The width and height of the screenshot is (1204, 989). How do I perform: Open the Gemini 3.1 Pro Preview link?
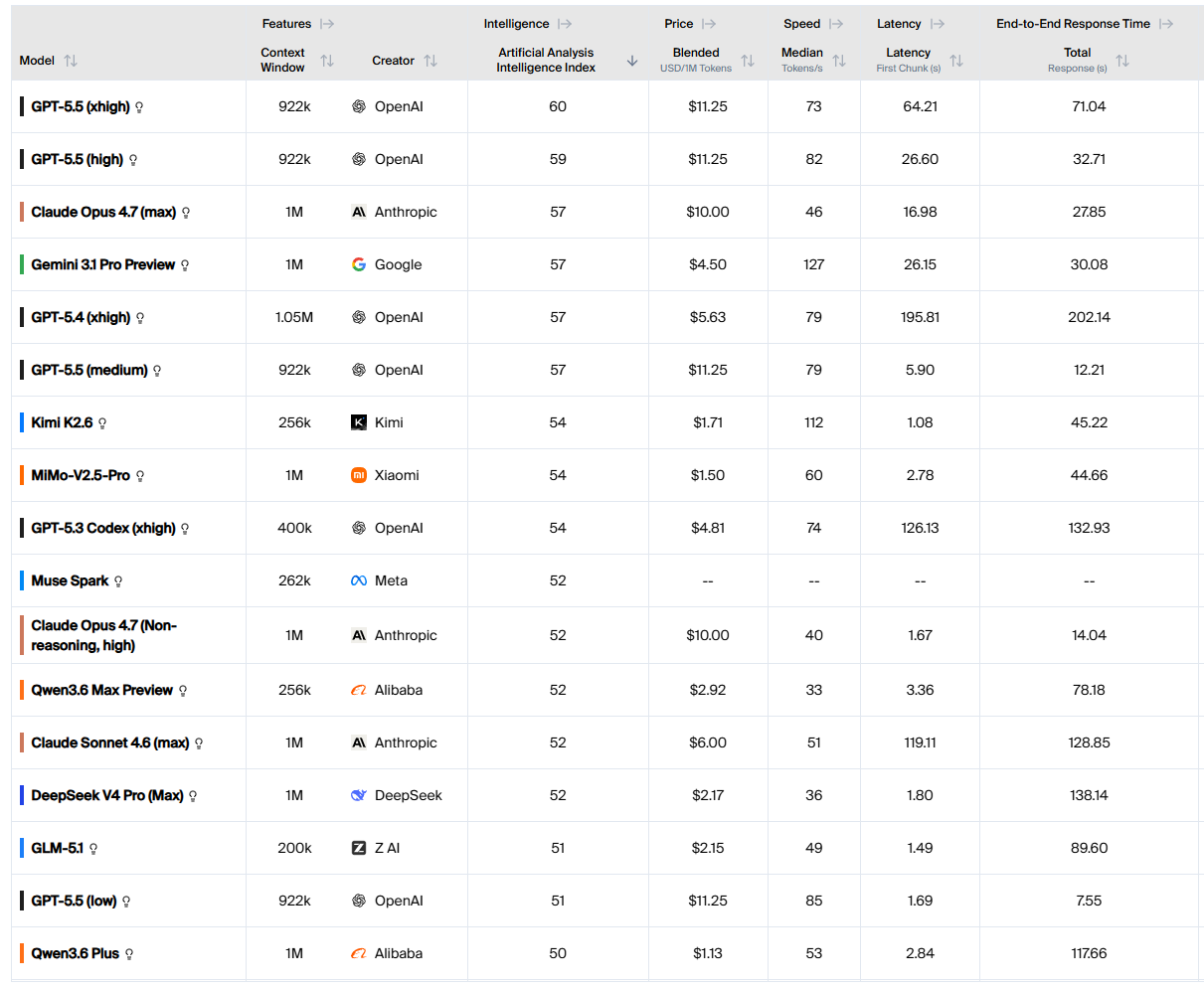pyautogui.click(x=103, y=264)
